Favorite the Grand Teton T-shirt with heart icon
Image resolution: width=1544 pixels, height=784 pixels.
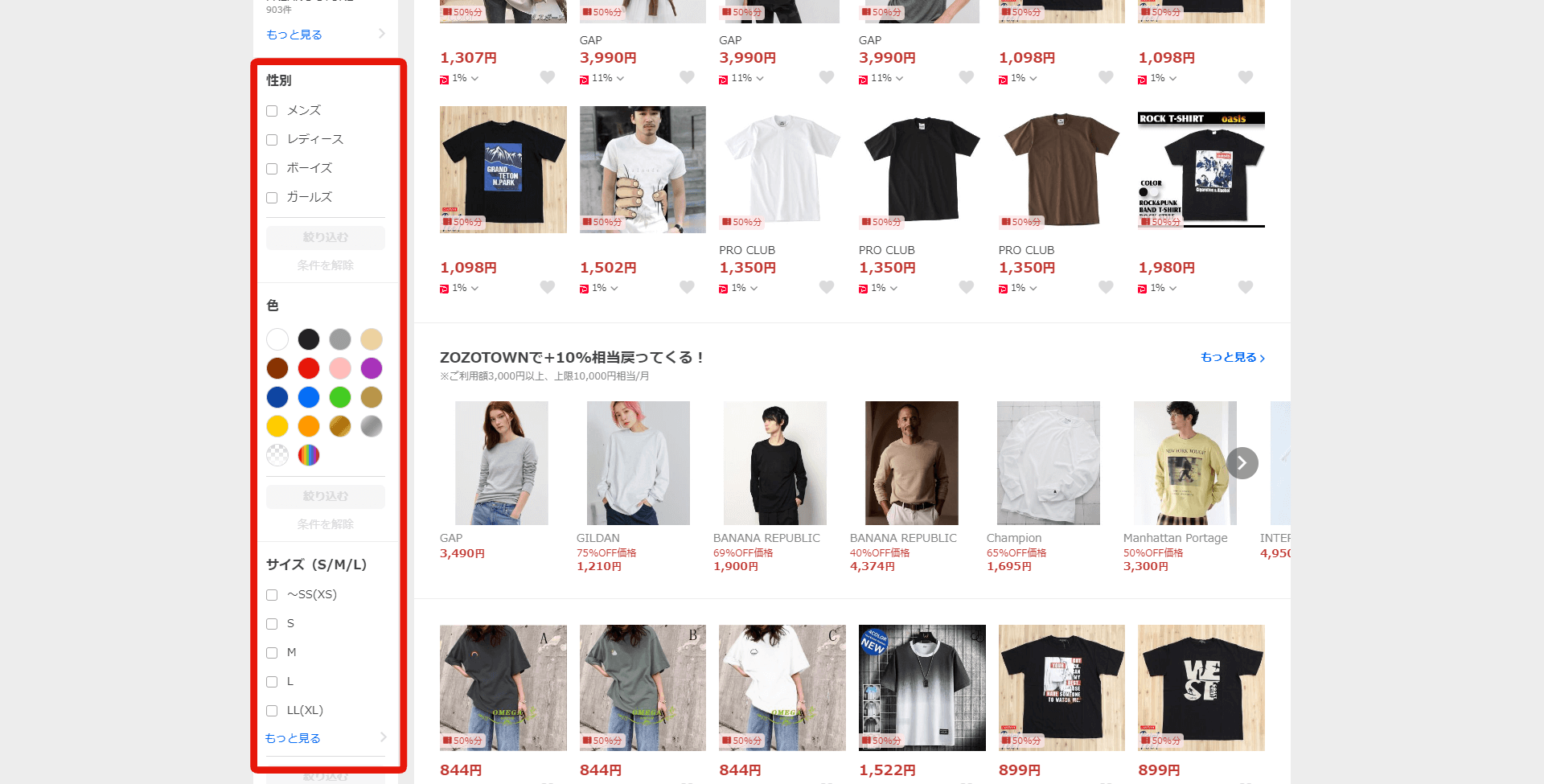pyautogui.click(x=547, y=287)
